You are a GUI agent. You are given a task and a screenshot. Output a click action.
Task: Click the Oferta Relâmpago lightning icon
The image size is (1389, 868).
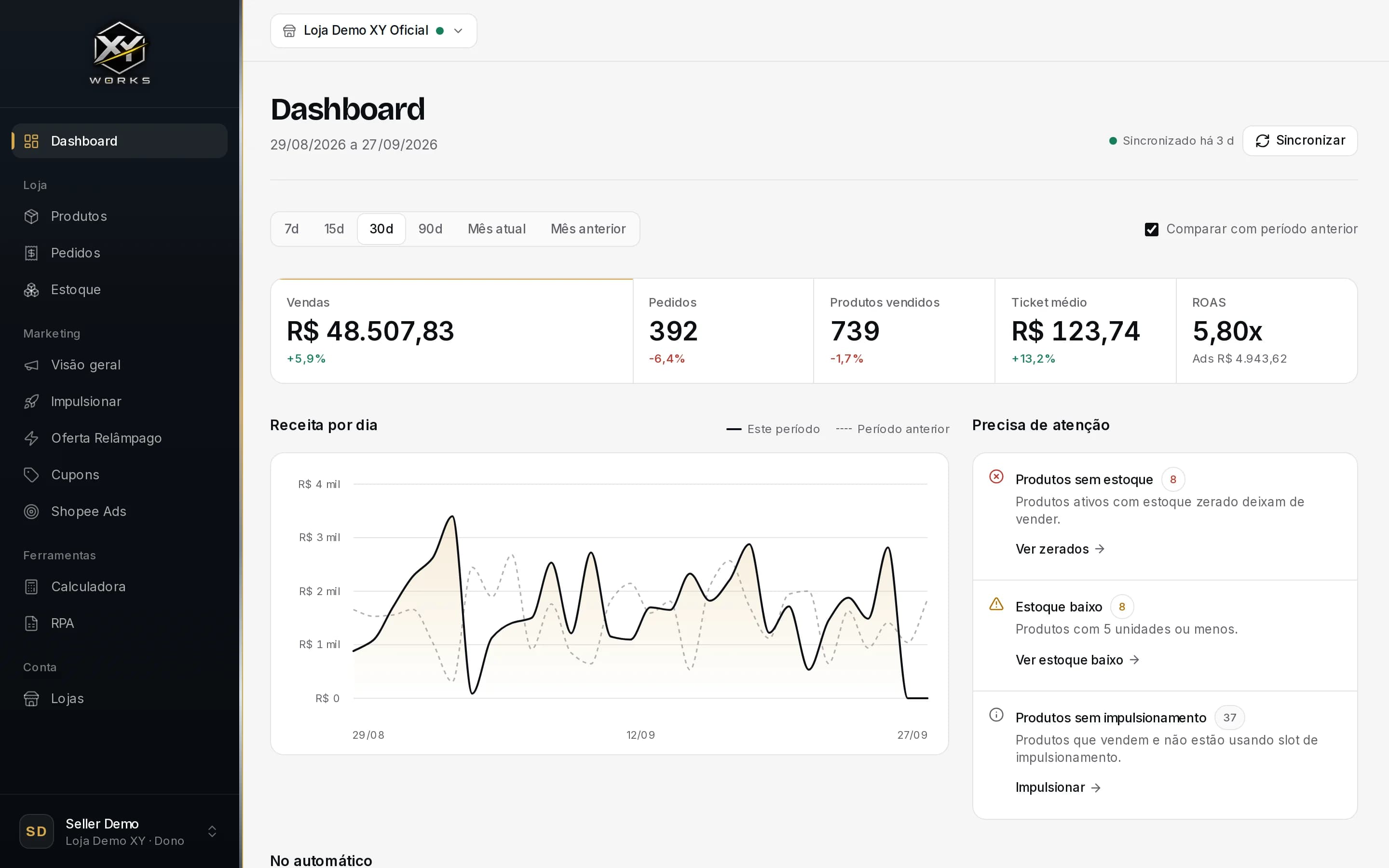(x=31, y=439)
